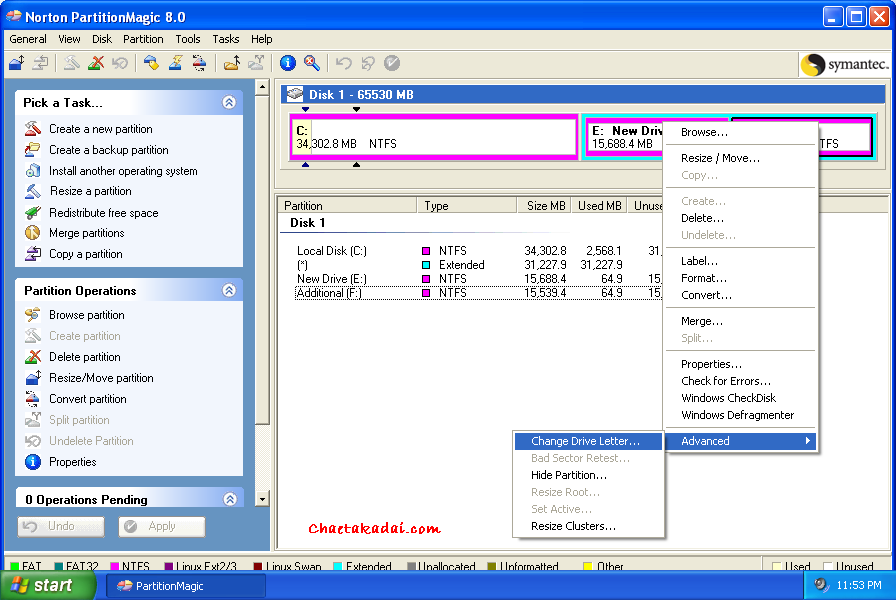Click the red X Delete partition toolbar icon
The width and height of the screenshot is (896, 600).
[x=96, y=63]
